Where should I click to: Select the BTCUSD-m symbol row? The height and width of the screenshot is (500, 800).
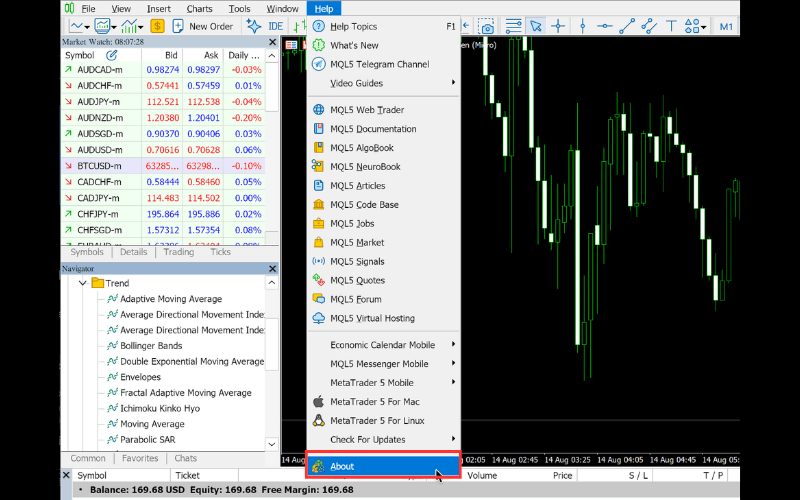click(163, 166)
